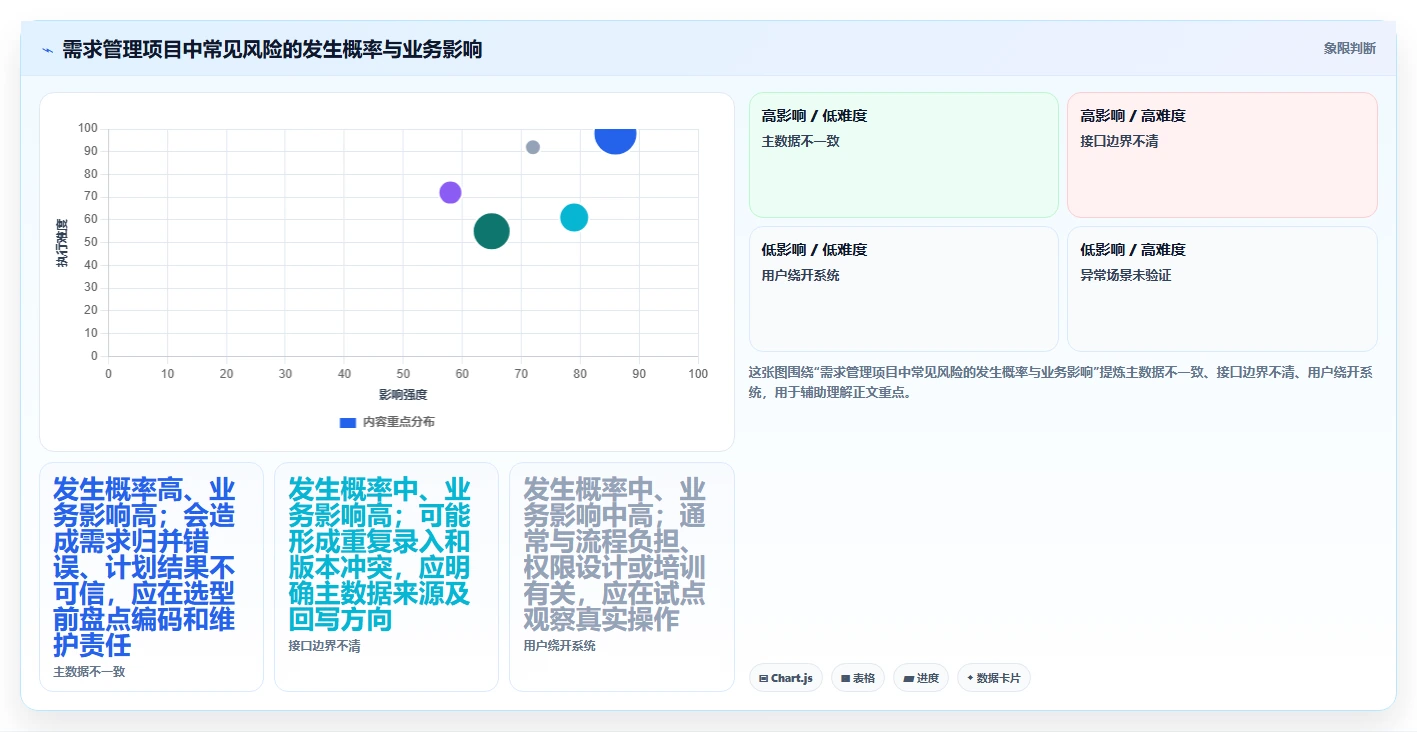Viewport: 1417px width, 732px height.
Task: Click the icon inside the Chart.js chip
Action: [764, 678]
